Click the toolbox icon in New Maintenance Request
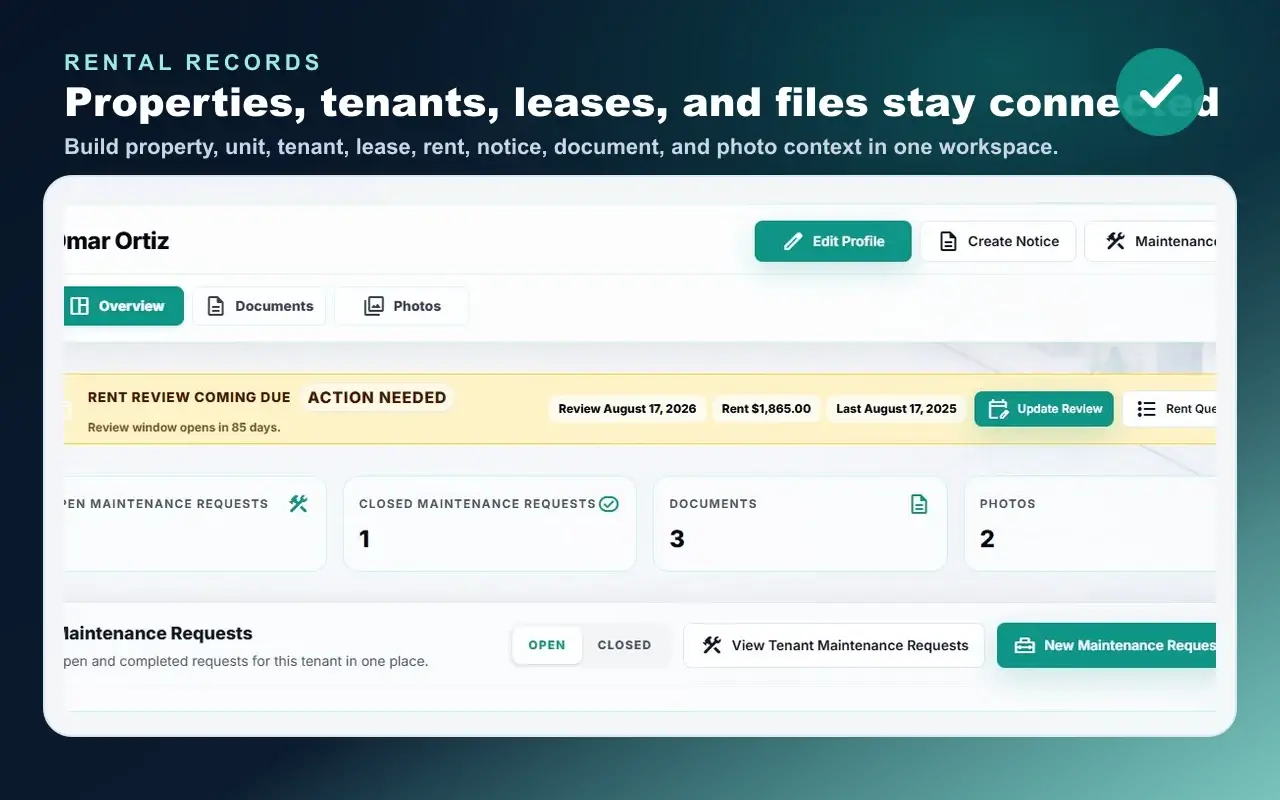Image resolution: width=1280 pixels, height=800 pixels. pyautogui.click(x=1024, y=646)
